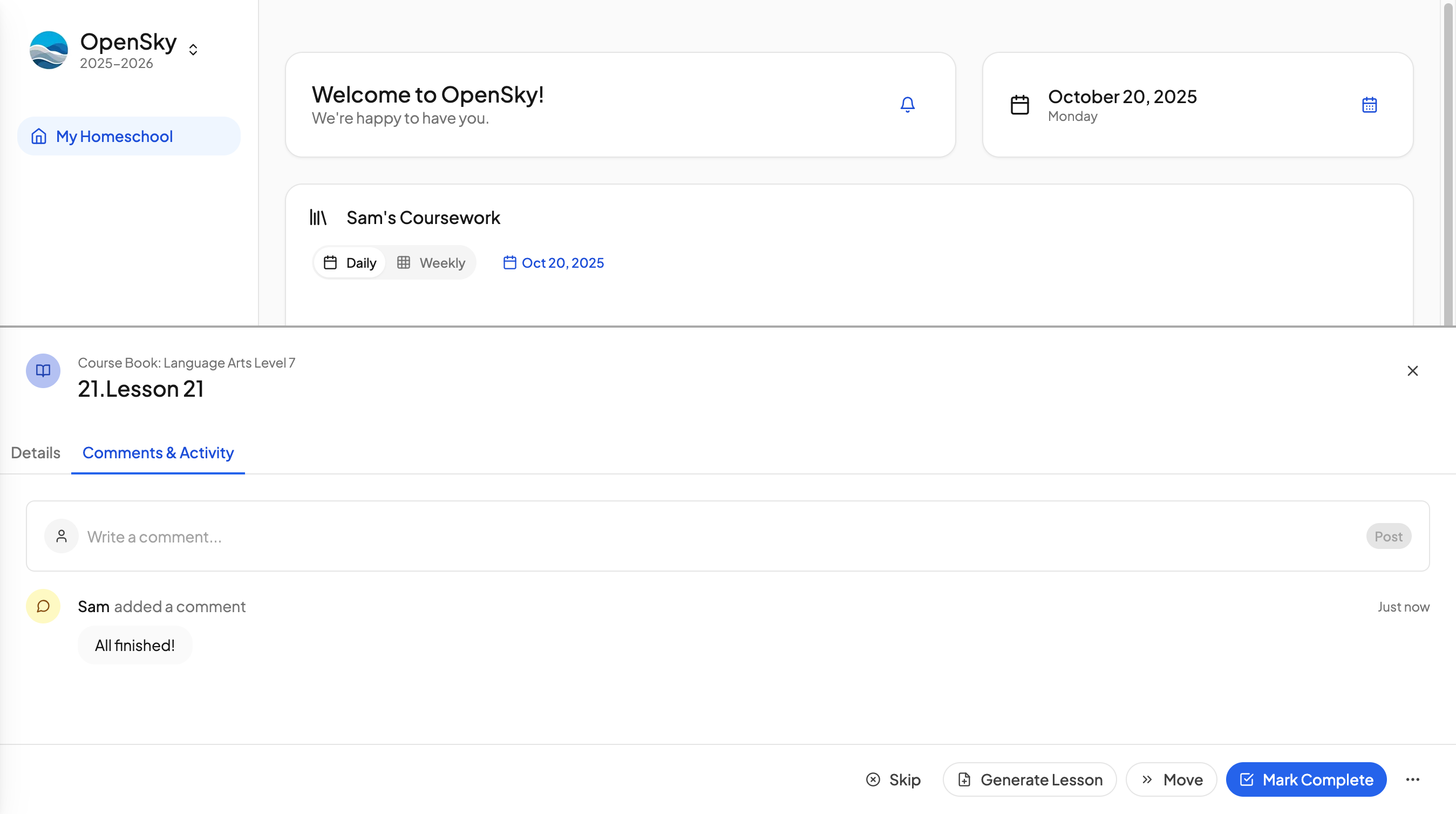This screenshot has height=814, width=1456.
Task: Switch to the Details tab
Action: [x=36, y=453]
